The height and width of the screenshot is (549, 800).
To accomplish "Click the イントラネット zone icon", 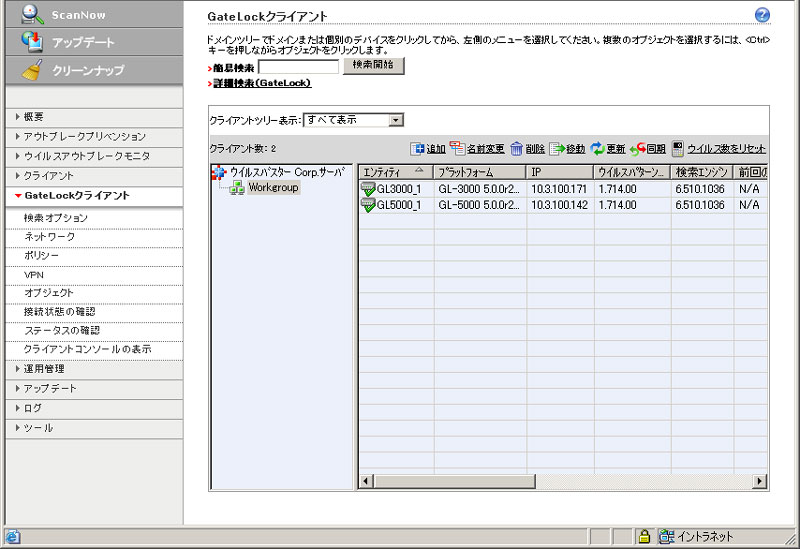I will (x=666, y=536).
